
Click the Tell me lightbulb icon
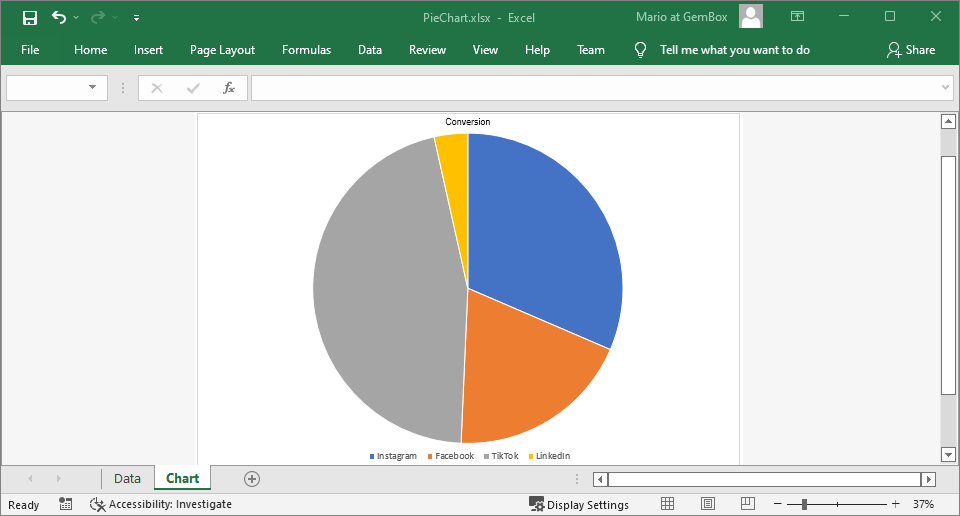coord(641,50)
